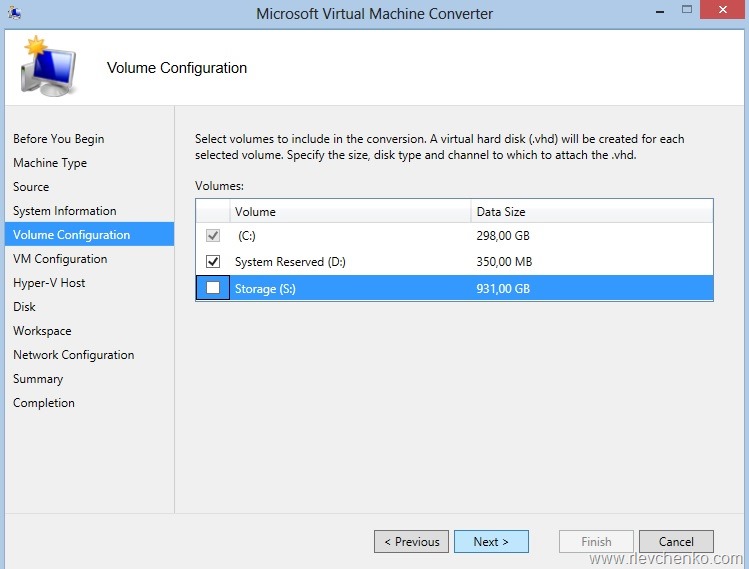Open the Machine Type step
749x569 pixels.
pos(50,163)
